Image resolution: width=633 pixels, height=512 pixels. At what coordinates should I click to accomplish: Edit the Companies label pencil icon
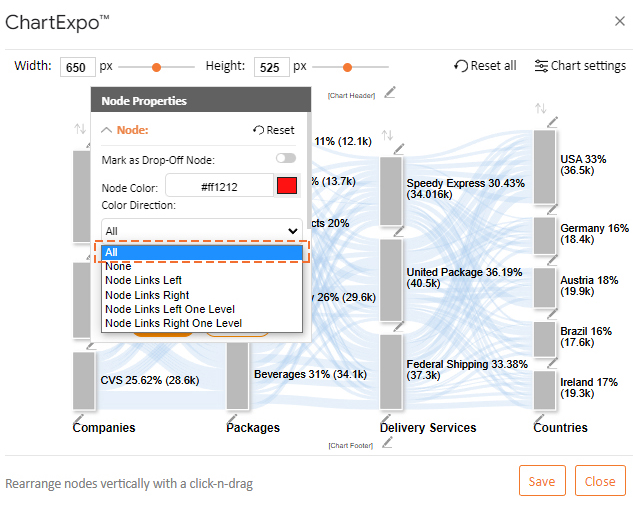[x=78, y=419]
